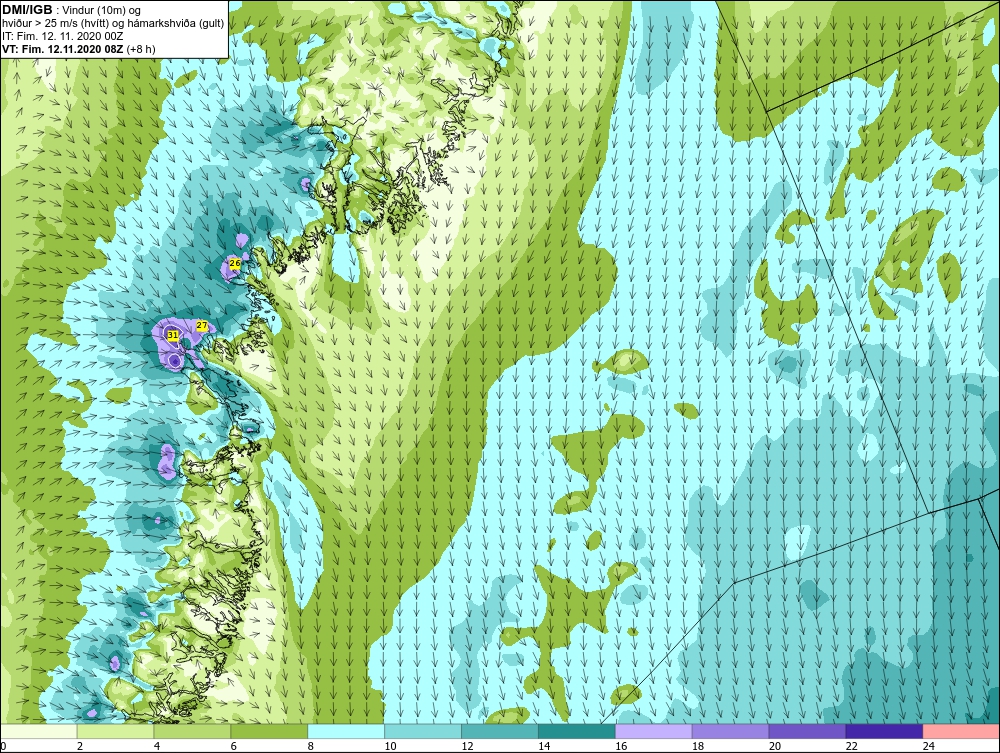Click the 'VT: Fim. 12.11.2020 08Z (+8 h)' line
1000x753 pixels.
78,49
